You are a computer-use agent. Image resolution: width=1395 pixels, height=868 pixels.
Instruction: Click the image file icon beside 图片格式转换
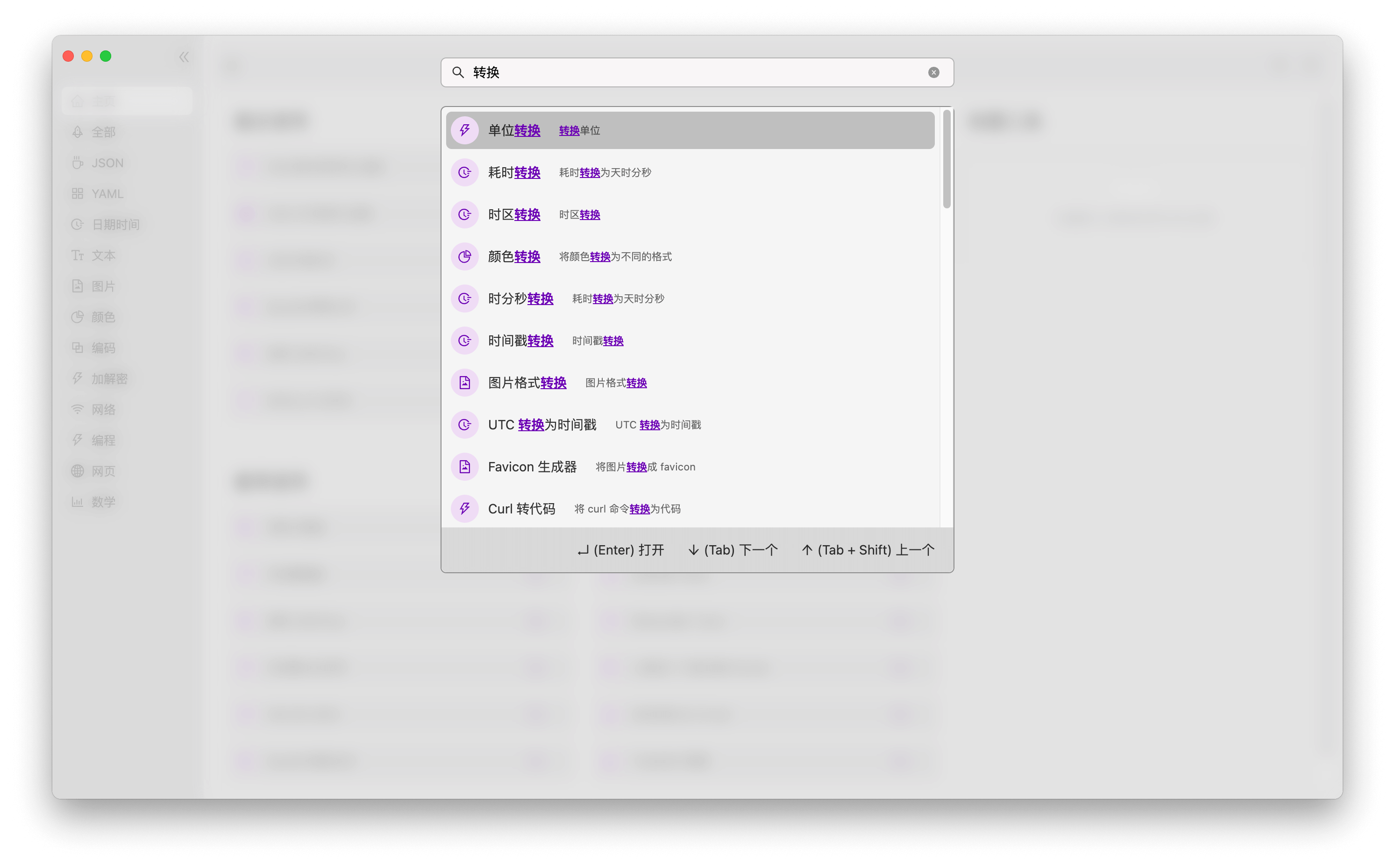point(464,383)
